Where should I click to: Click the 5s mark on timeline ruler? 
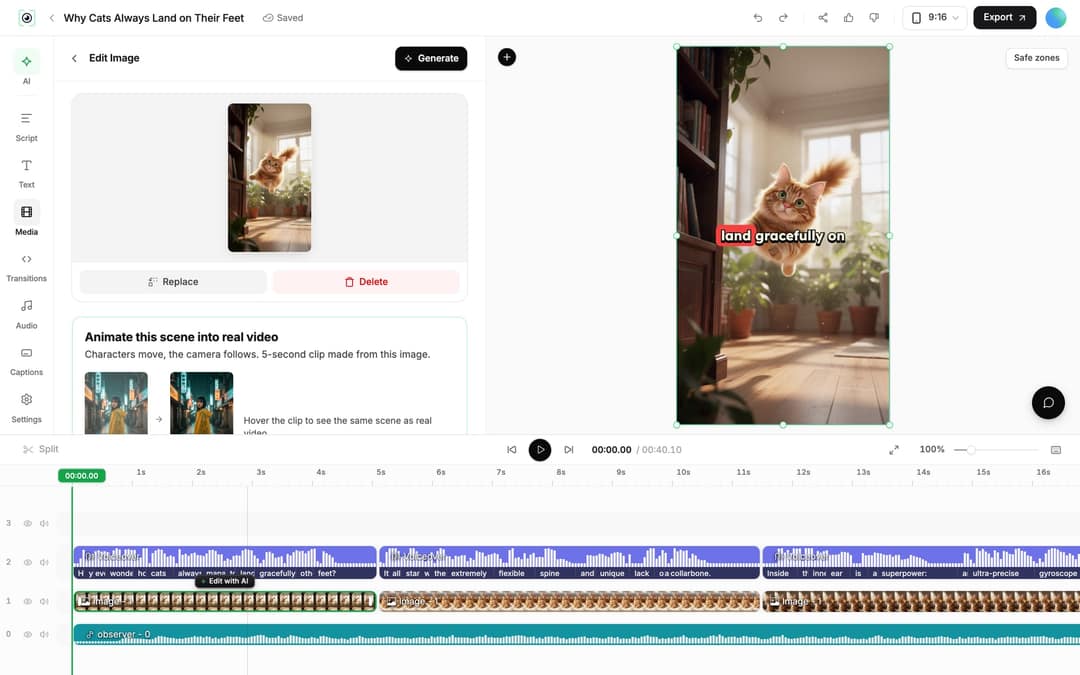click(381, 472)
